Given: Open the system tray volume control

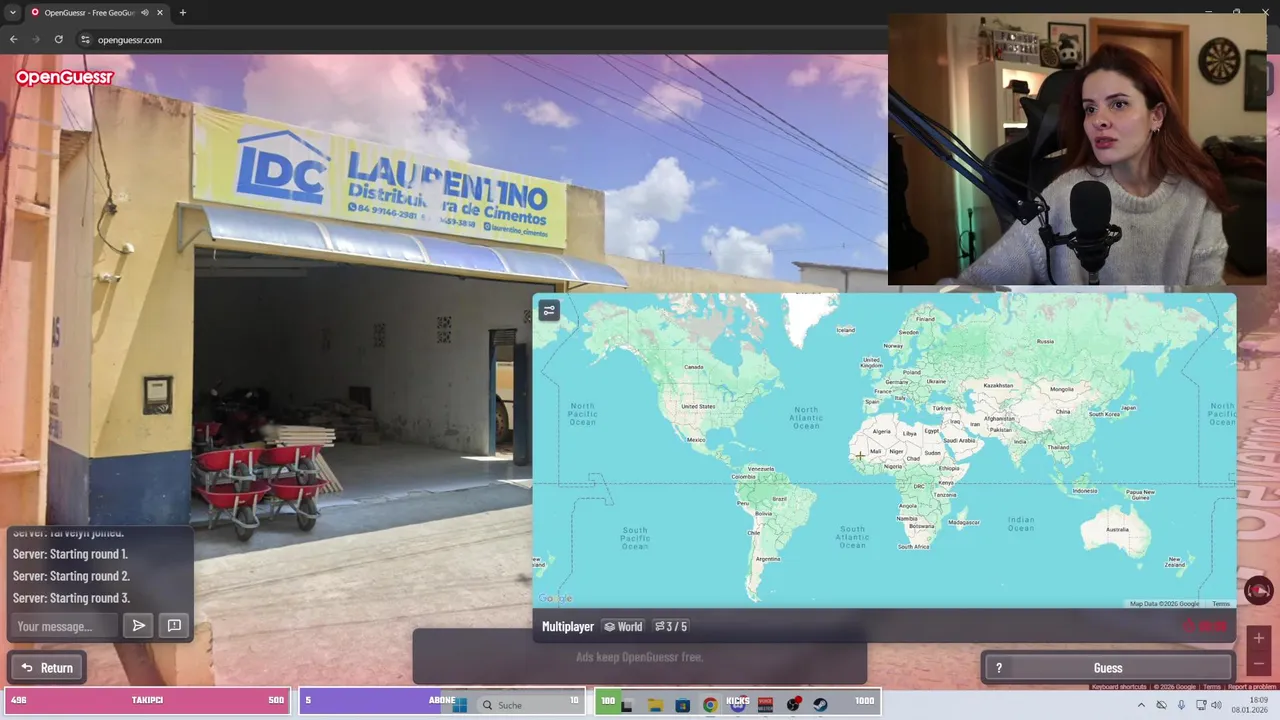Looking at the screenshot, I should [x=1217, y=705].
